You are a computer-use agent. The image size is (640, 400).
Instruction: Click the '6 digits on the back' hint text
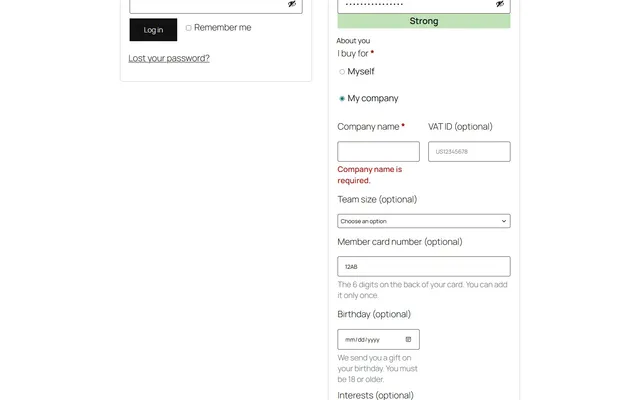pyautogui.click(x=422, y=290)
